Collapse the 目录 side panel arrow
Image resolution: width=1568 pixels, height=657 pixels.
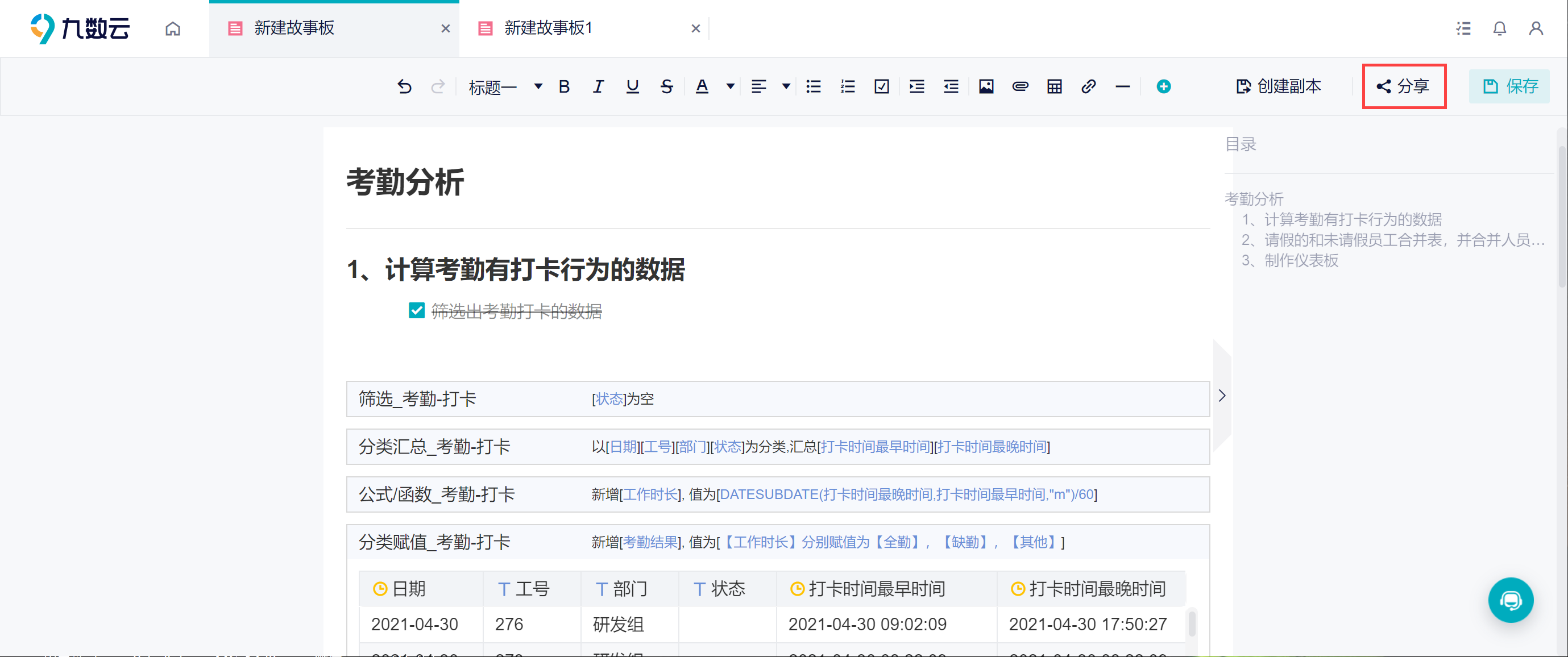(x=1222, y=396)
